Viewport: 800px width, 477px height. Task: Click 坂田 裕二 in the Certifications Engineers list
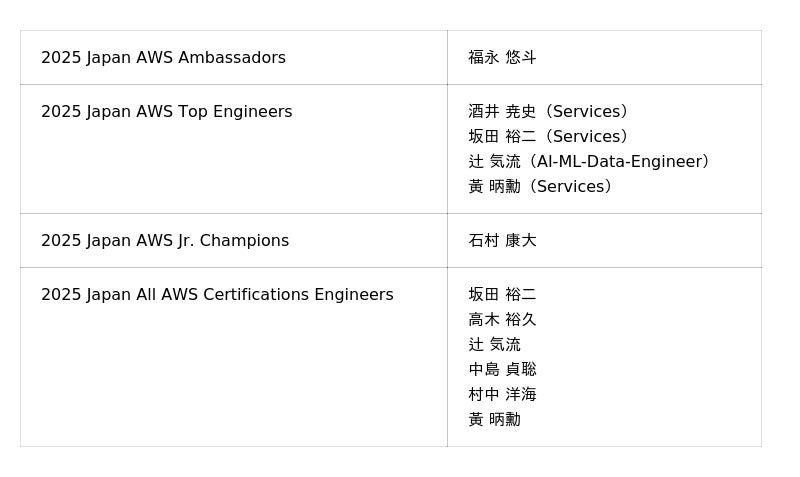[502, 295]
